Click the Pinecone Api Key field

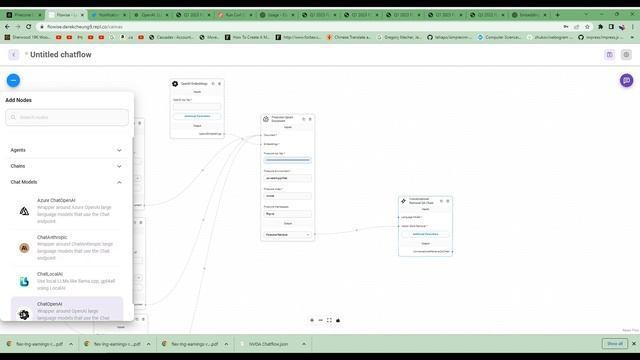coord(287,160)
